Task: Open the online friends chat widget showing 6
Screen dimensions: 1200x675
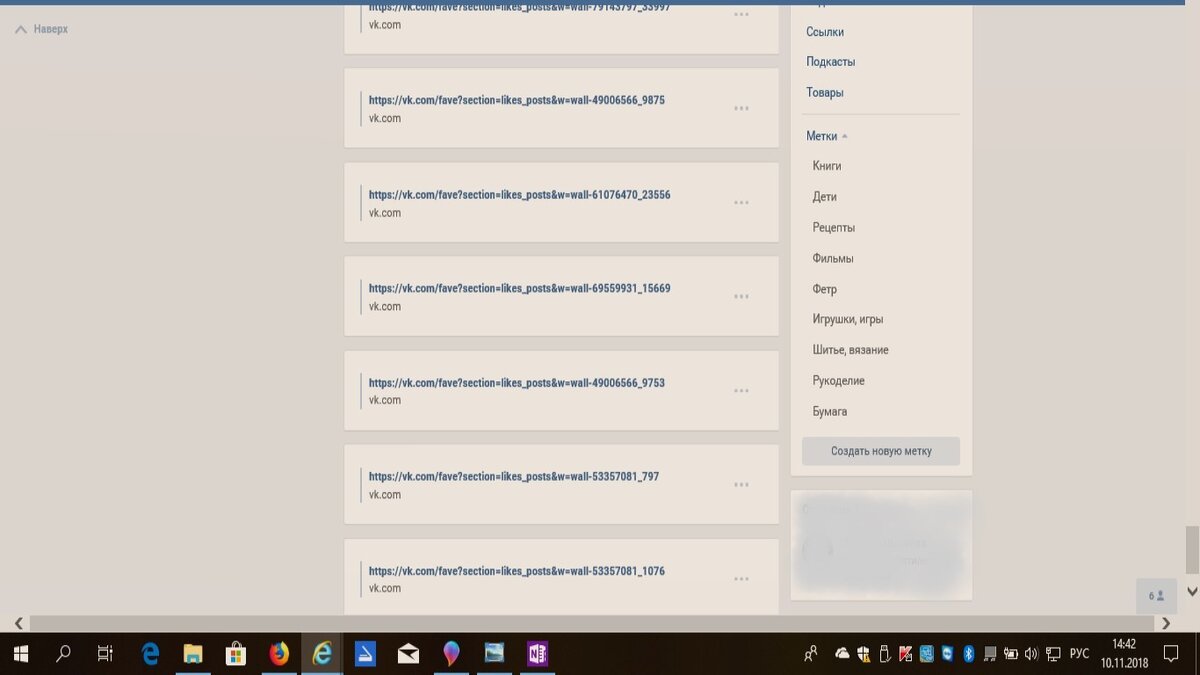Action: [x=1156, y=596]
